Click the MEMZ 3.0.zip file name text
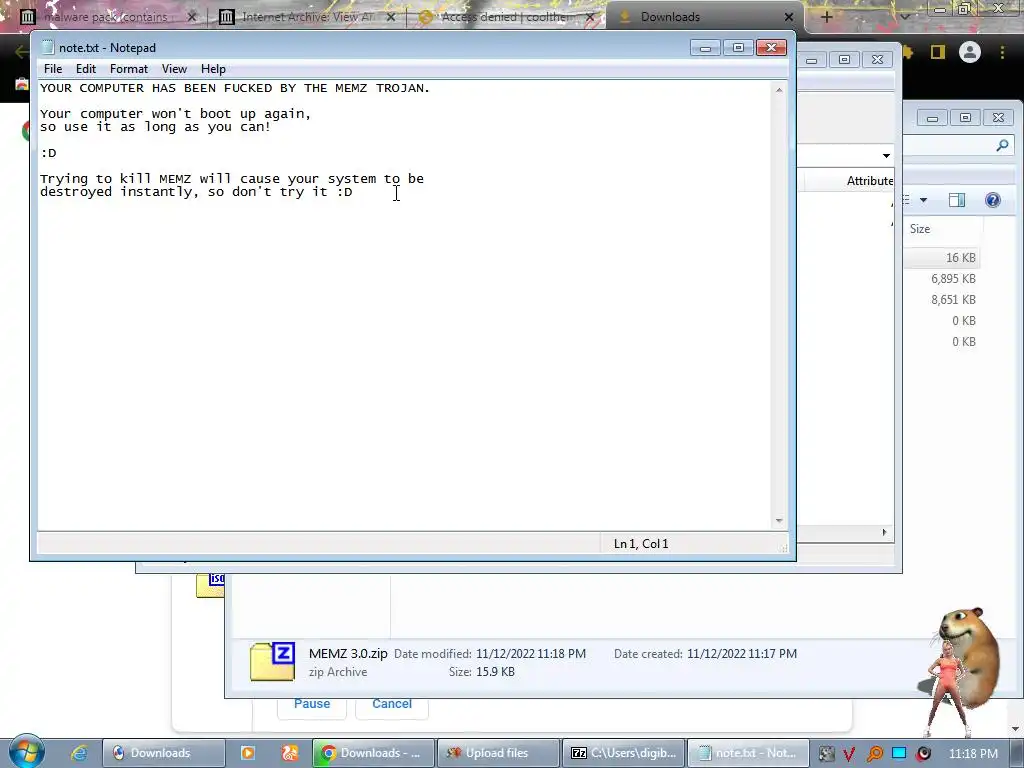Viewport: 1024px width, 768px height. tap(348, 654)
